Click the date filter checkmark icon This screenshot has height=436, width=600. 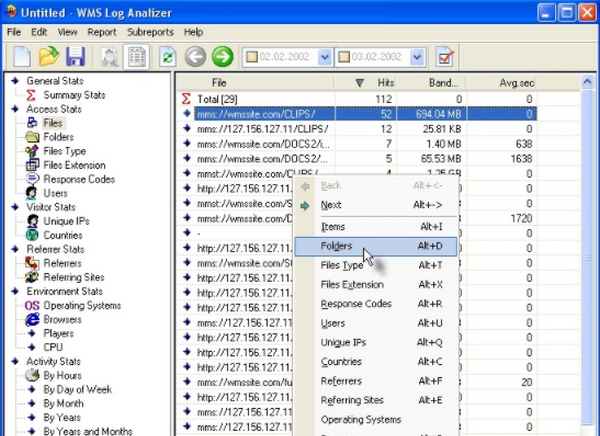click(x=446, y=57)
